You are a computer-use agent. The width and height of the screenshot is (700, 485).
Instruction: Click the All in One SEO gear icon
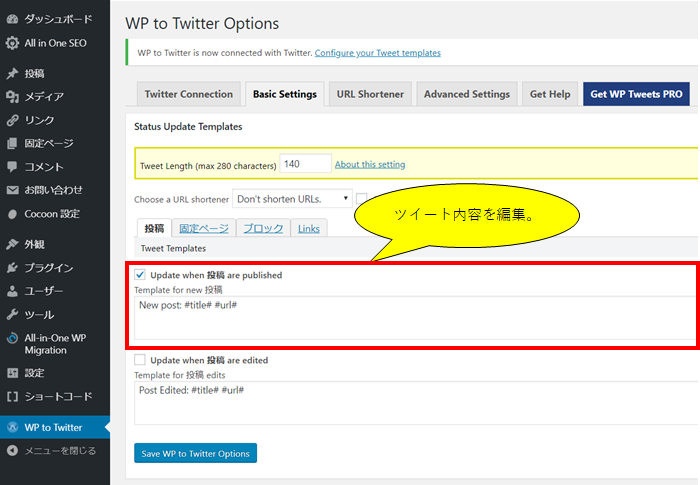tap(12, 43)
